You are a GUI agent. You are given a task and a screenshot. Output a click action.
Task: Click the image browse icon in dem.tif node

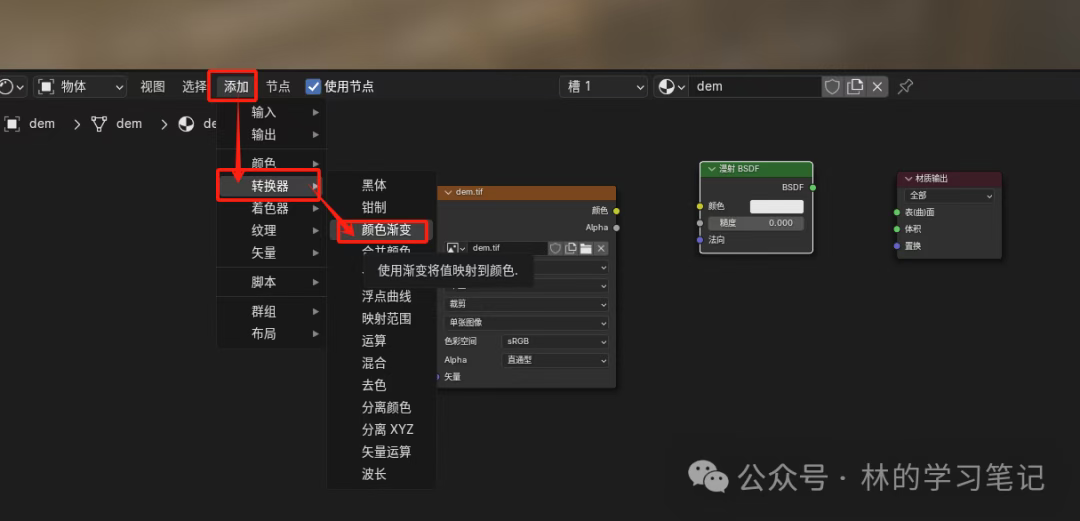click(456, 248)
